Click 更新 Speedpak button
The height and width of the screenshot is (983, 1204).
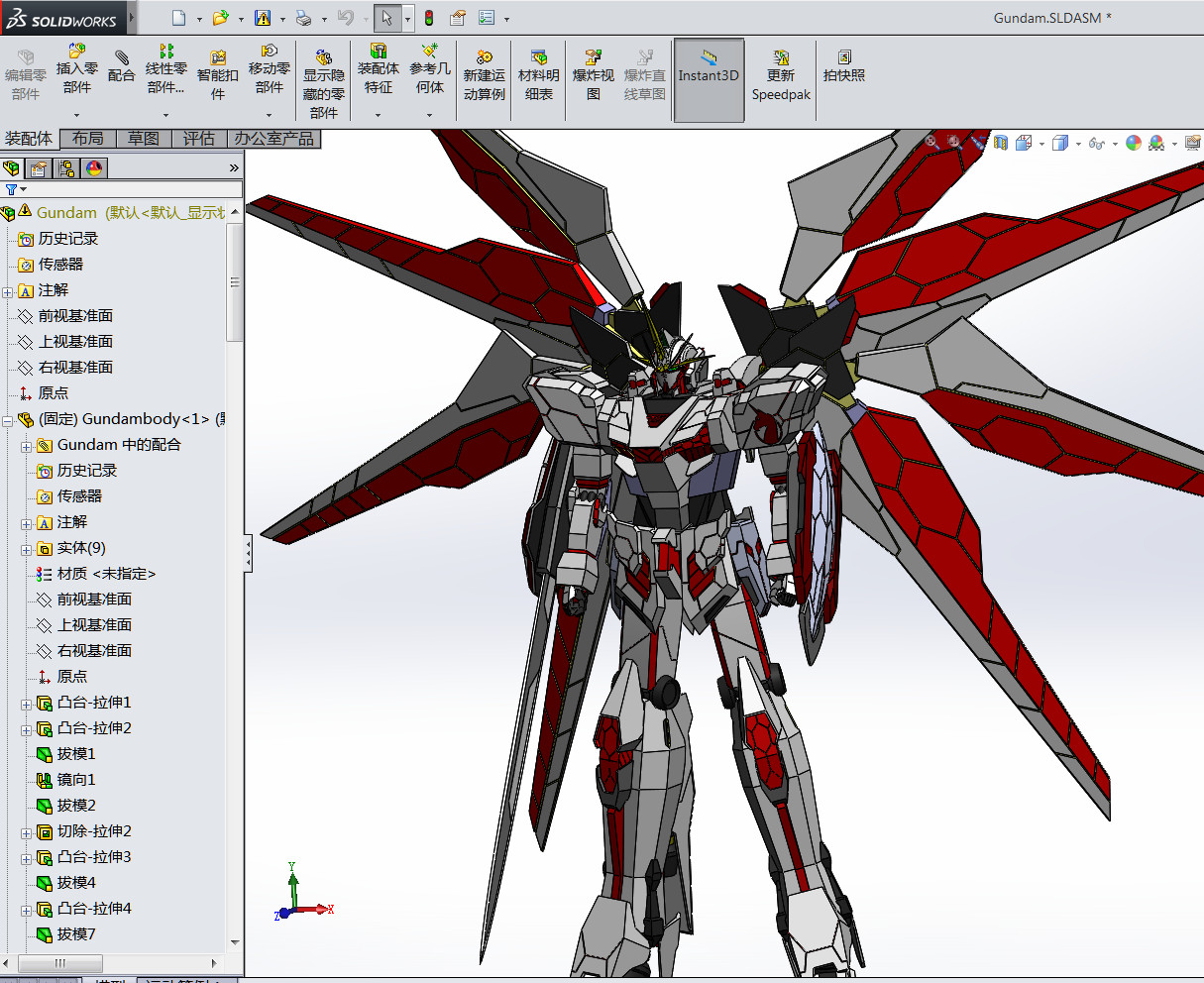click(781, 74)
